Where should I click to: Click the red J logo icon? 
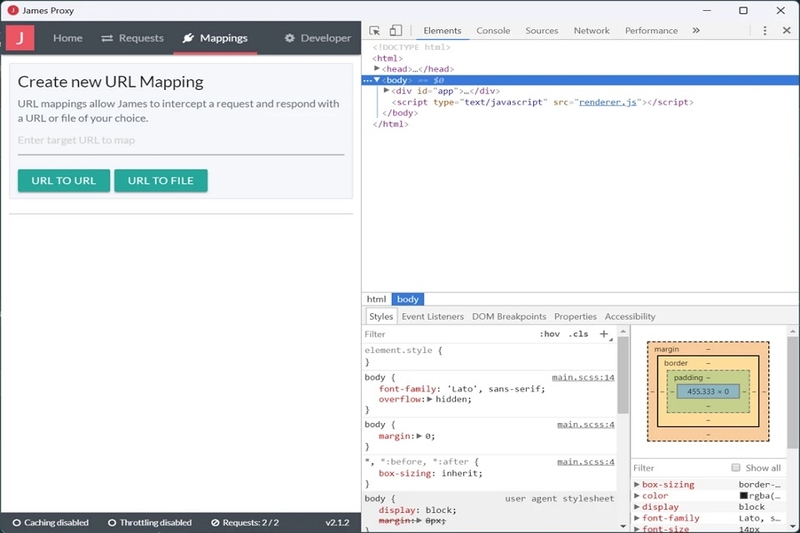[20, 38]
